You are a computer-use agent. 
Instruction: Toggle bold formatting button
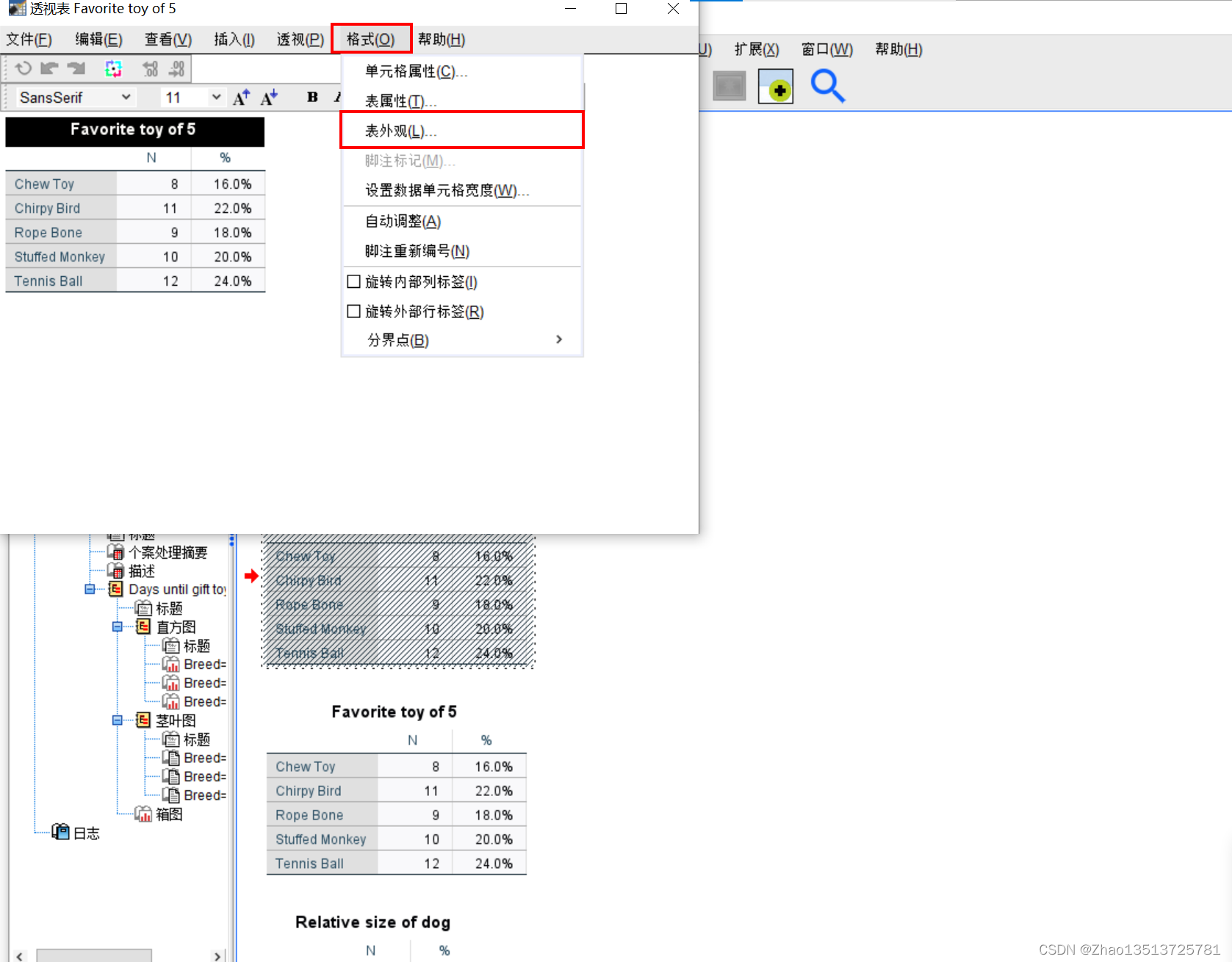(312, 97)
